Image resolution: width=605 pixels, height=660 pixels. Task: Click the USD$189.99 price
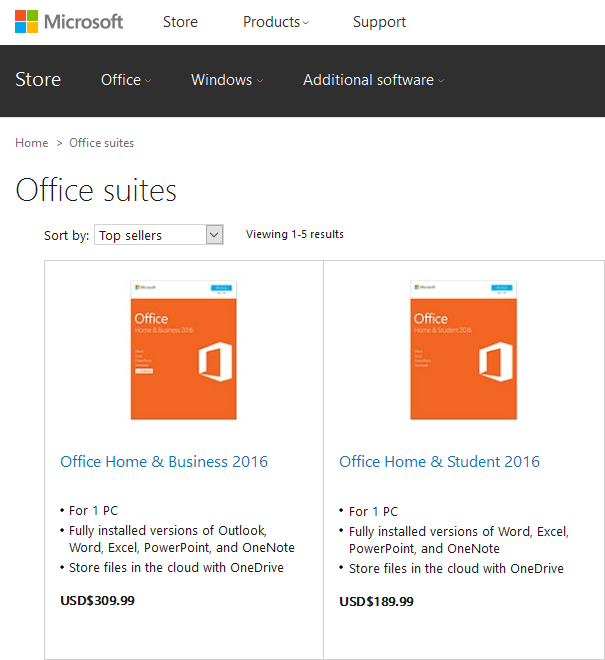tap(376, 601)
